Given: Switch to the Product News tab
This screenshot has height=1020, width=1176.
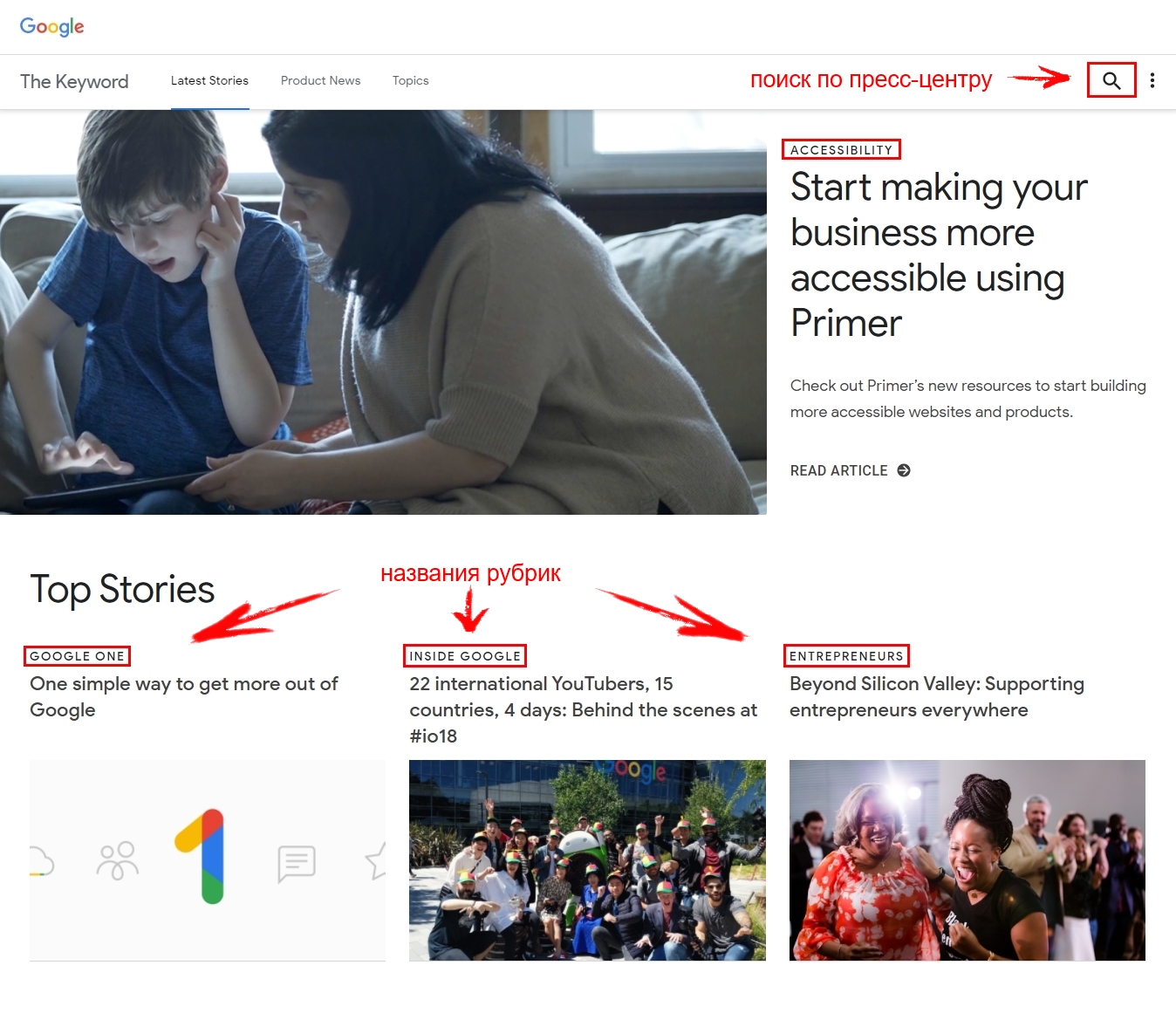Looking at the screenshot, I should tap(320, 80).
